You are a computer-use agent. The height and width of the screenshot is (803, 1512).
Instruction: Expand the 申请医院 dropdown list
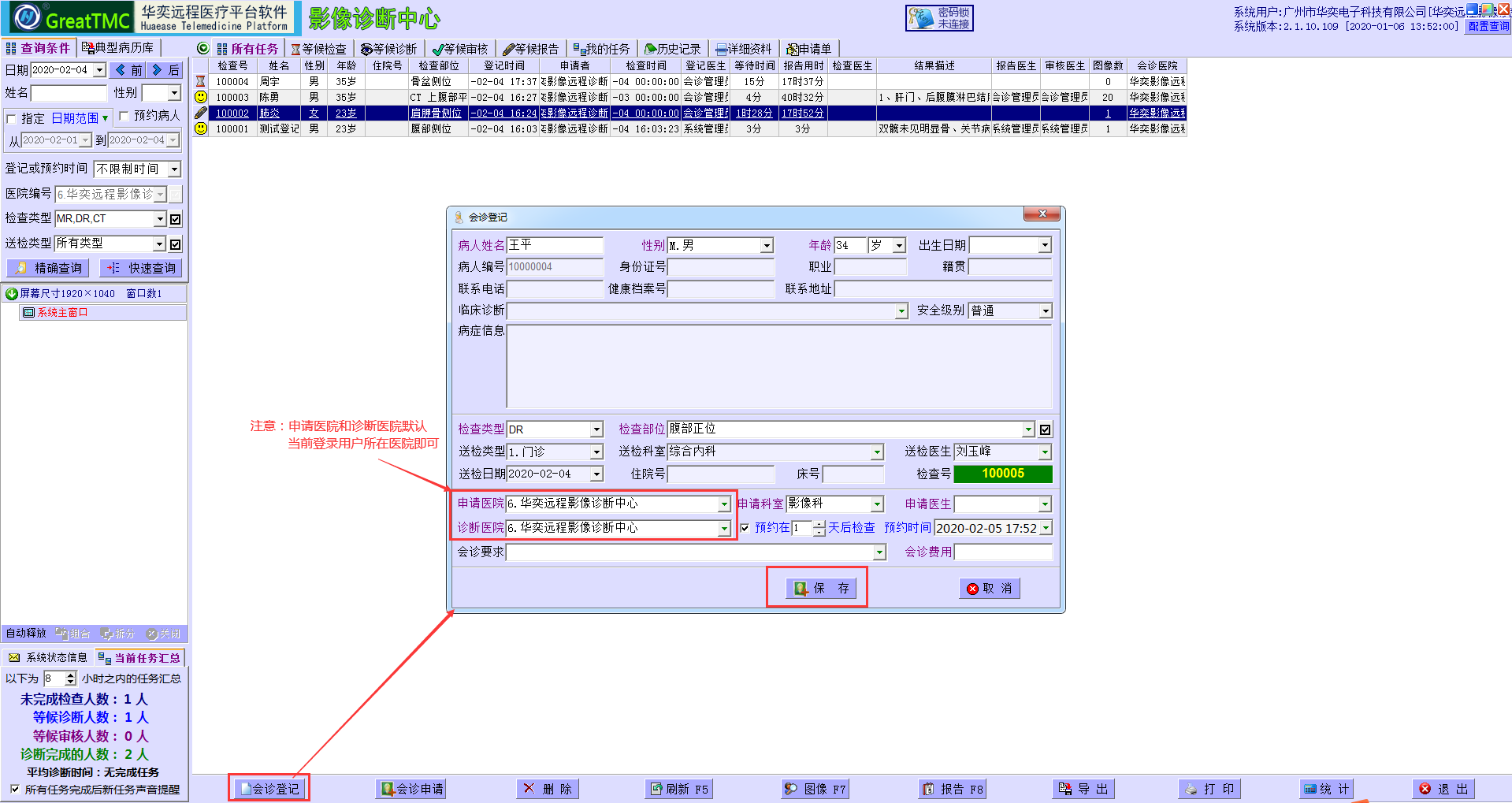tap(723, 504)
